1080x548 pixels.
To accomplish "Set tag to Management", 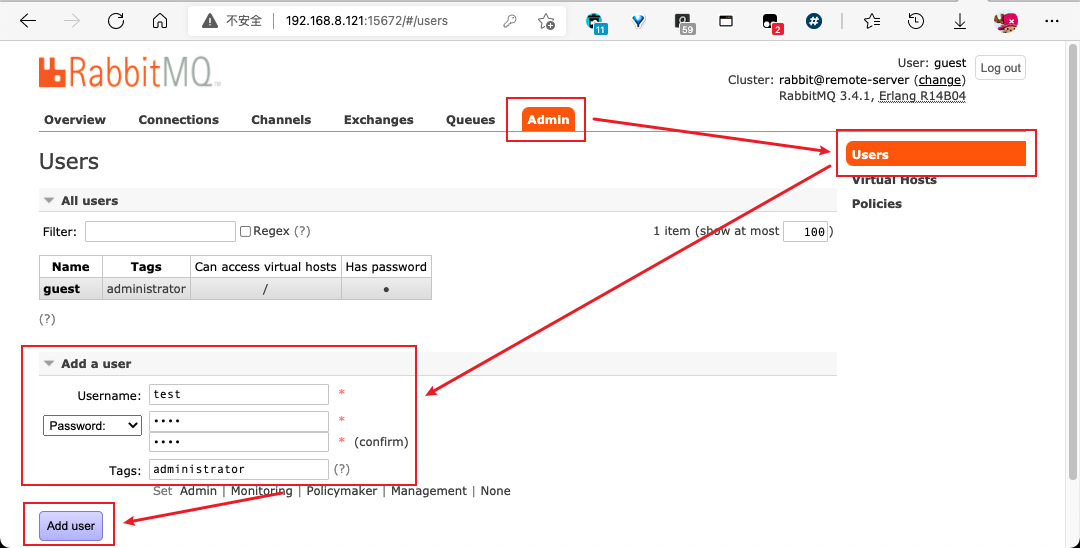I will (428, 491).
